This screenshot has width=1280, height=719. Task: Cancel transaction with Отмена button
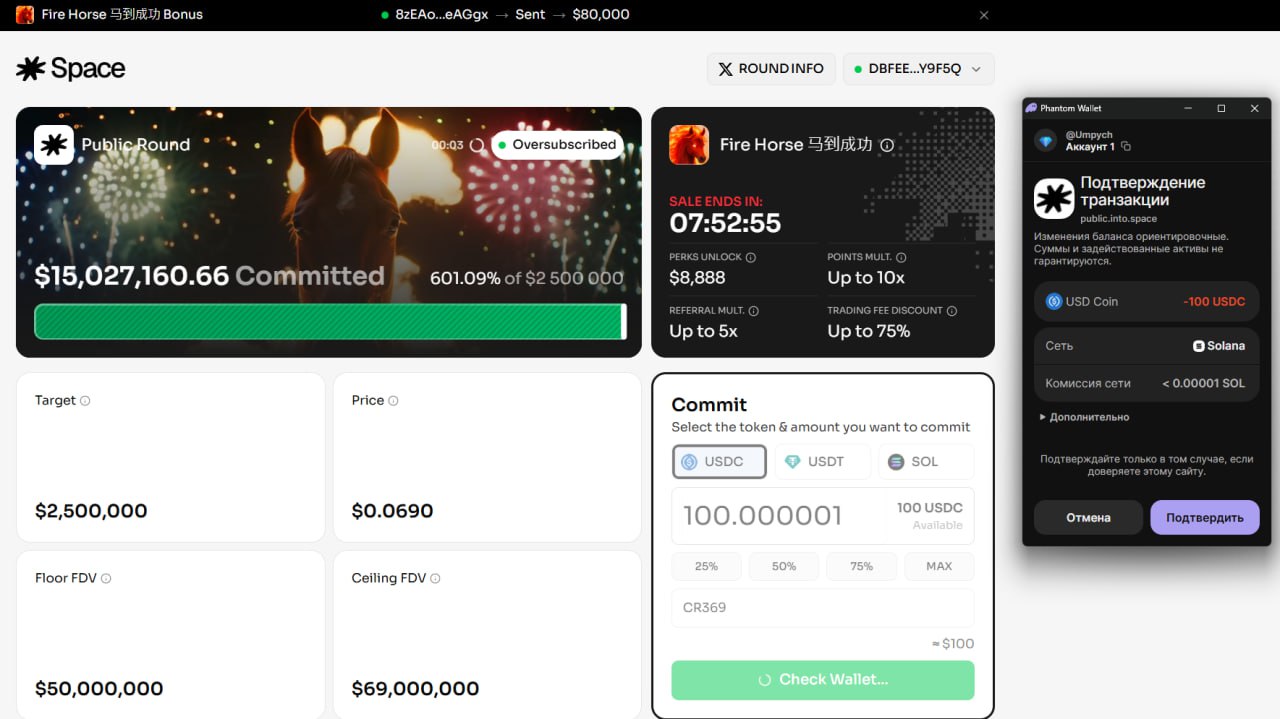coord(1088,517)
